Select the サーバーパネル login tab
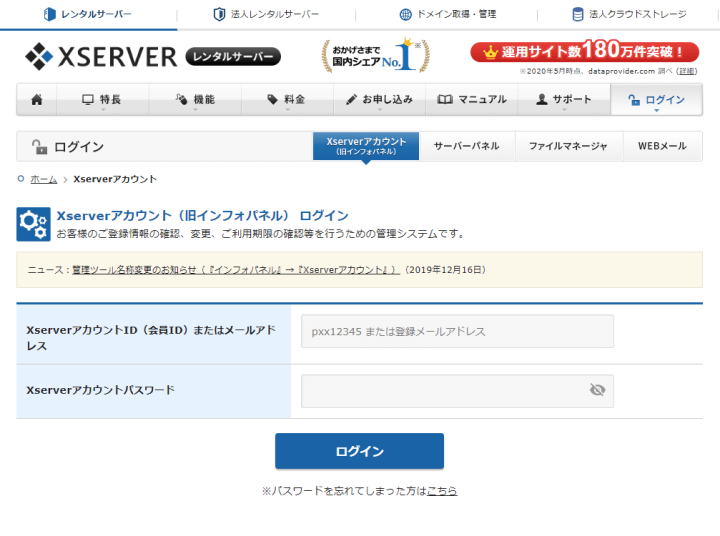Screen dimensions: 720x536 tap(467, 146)
